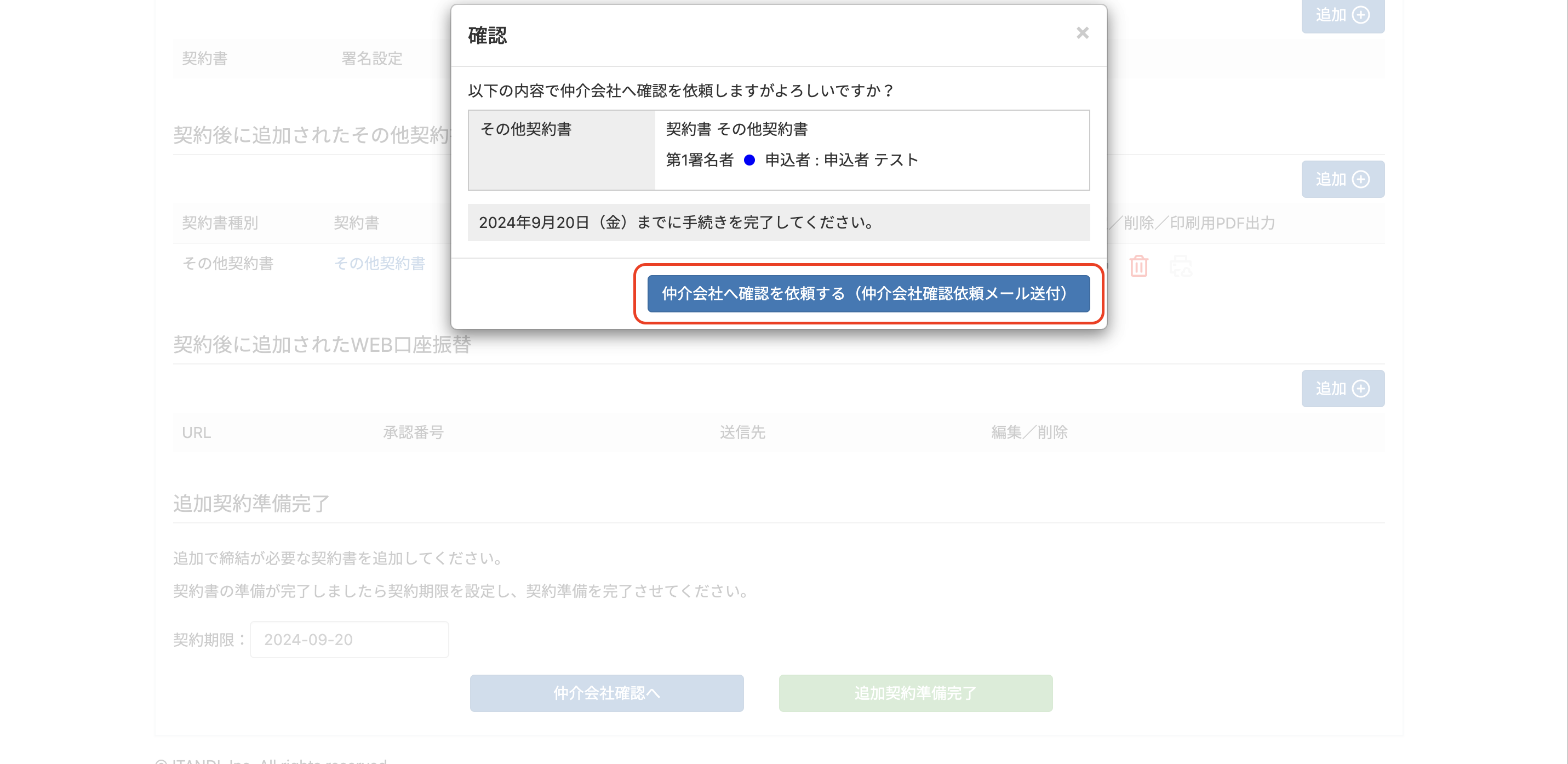Click 追加 button in the WEB口座振替 section

pos(1343,389)
